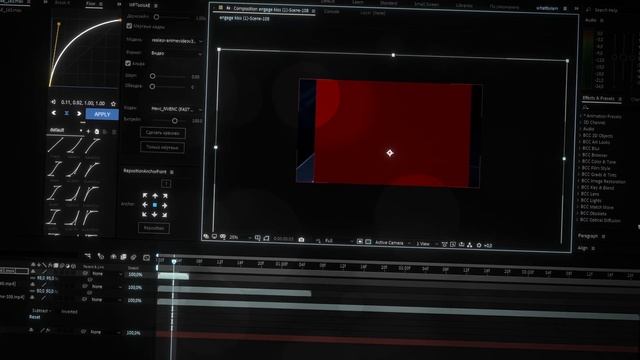Click the exposure reset icon near +0.0
The image size is (640, 360).
click(x=479, y=245)
